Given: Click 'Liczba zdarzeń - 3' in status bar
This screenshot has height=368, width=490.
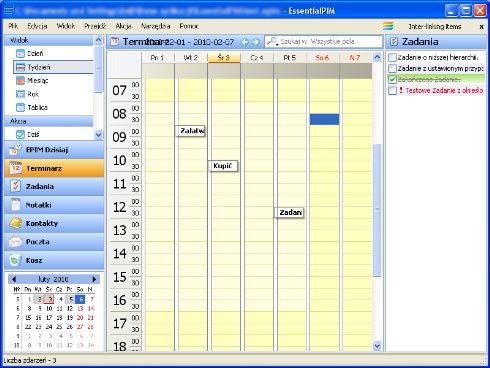Looking at the screenshot, I should pyautogui.click(x=30, y=360).
